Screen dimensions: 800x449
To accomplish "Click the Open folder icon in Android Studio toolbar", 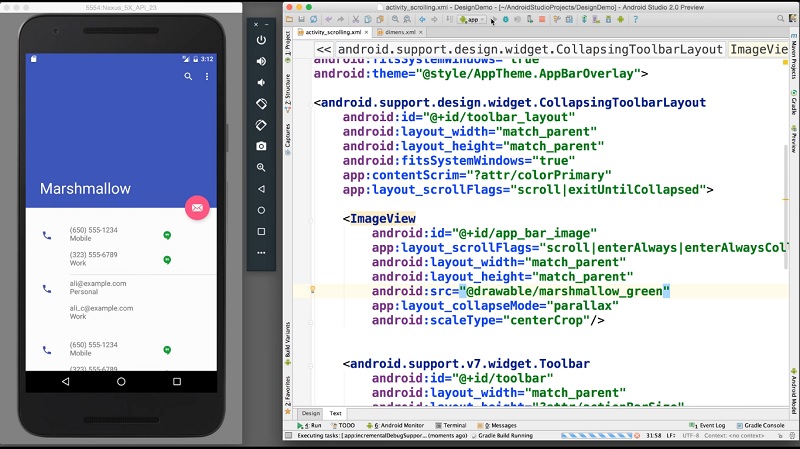I will click(x=289, y=19).
